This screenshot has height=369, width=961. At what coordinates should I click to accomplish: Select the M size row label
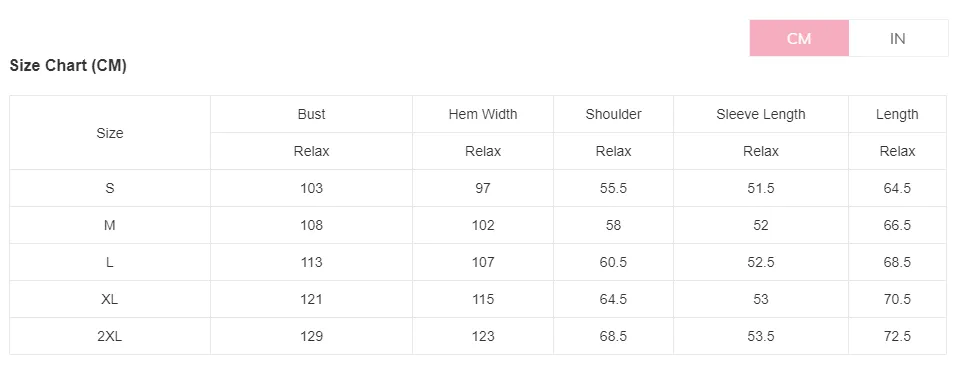[110, 225]
